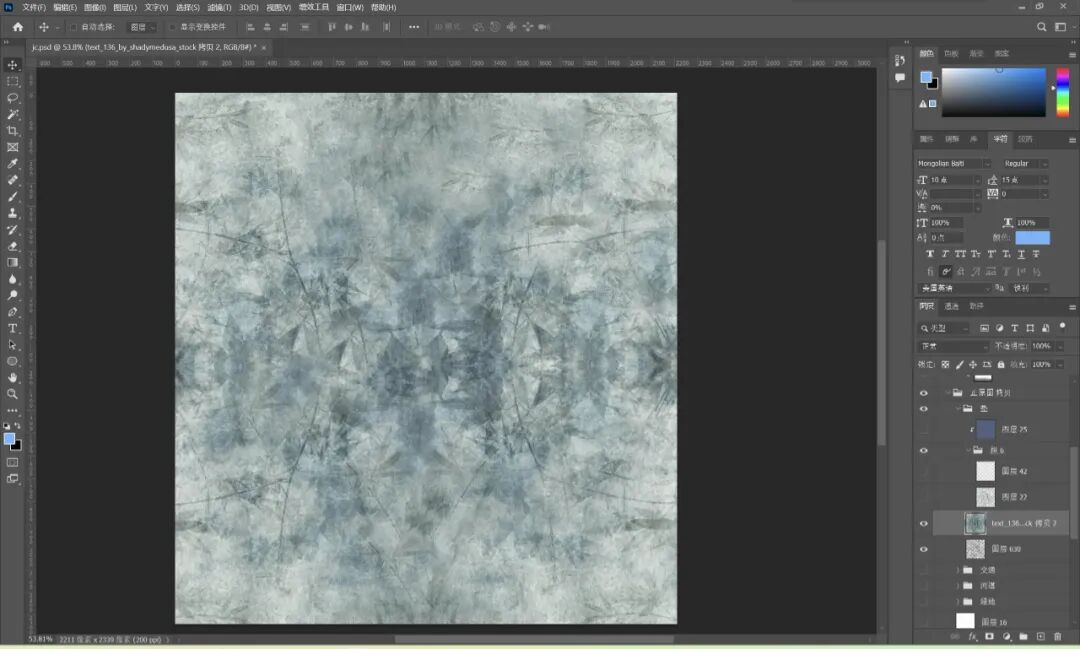Image resolution: width=1080 pixels, height=649 pixels.
Task: Expand the 河道 layer group
Action: (958, 586)
